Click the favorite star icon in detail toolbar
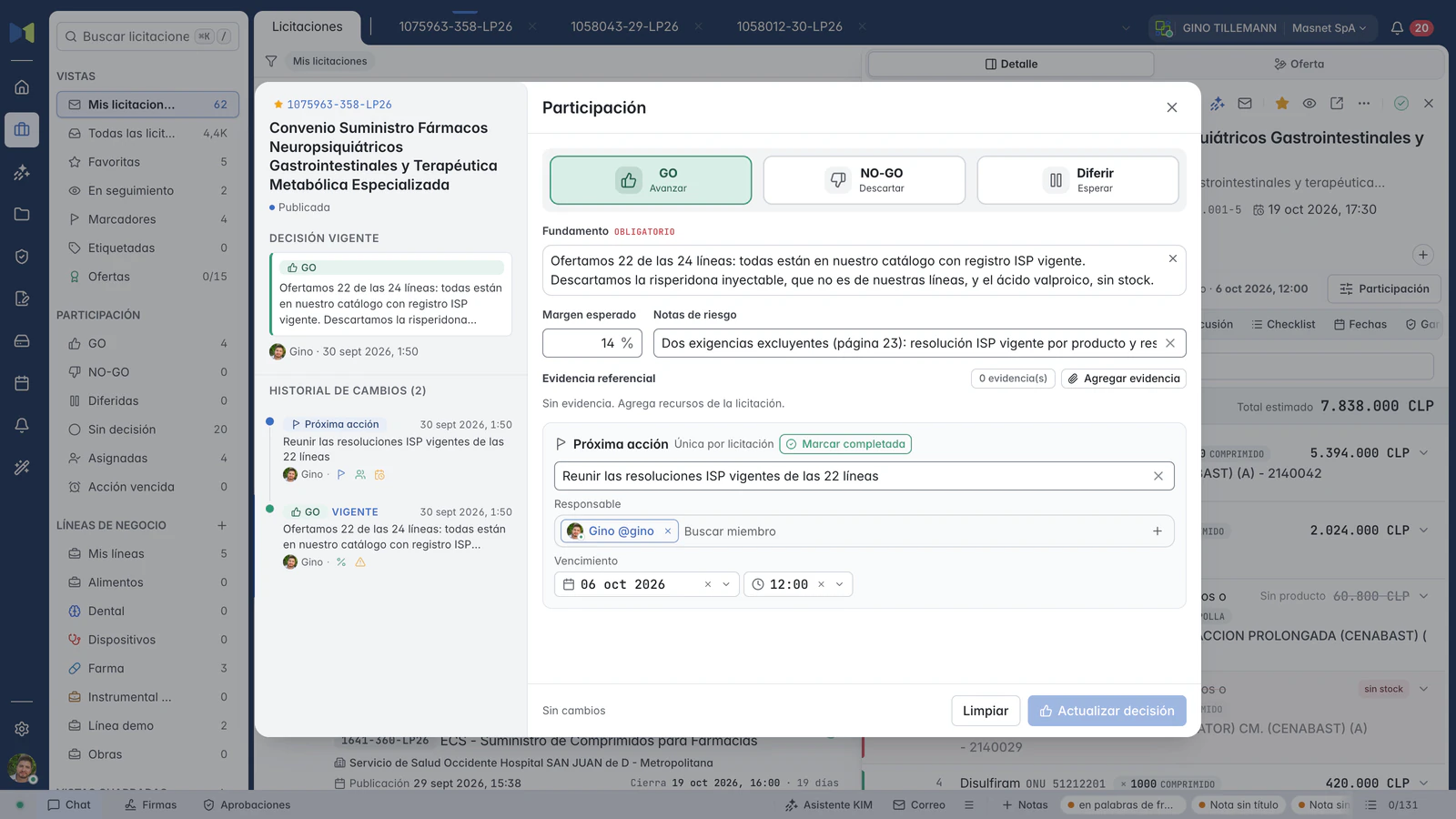This screenshot has width=1456, height=819. point(1282,104)
